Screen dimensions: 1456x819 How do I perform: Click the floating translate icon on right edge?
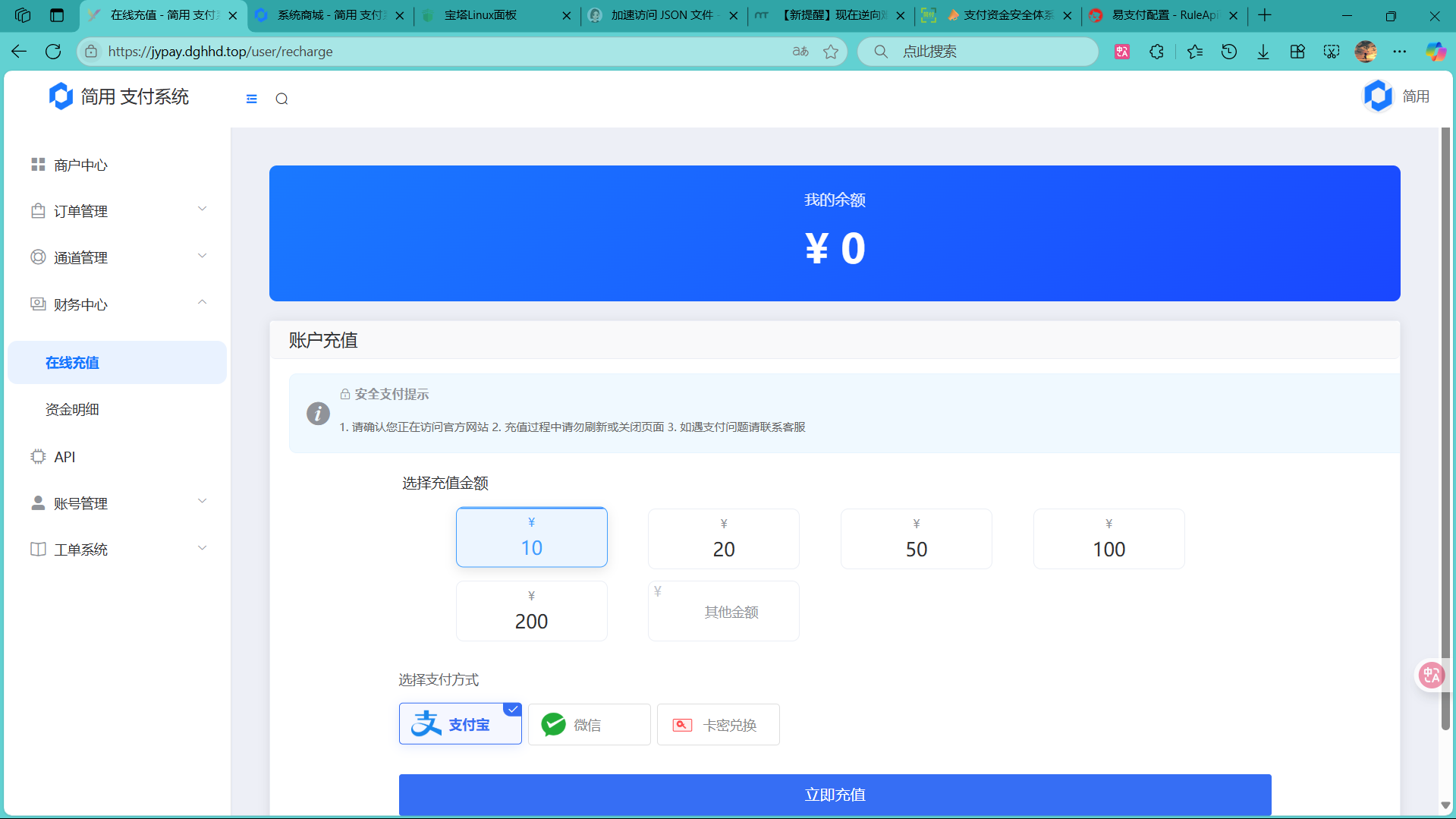pos(1431,675)
